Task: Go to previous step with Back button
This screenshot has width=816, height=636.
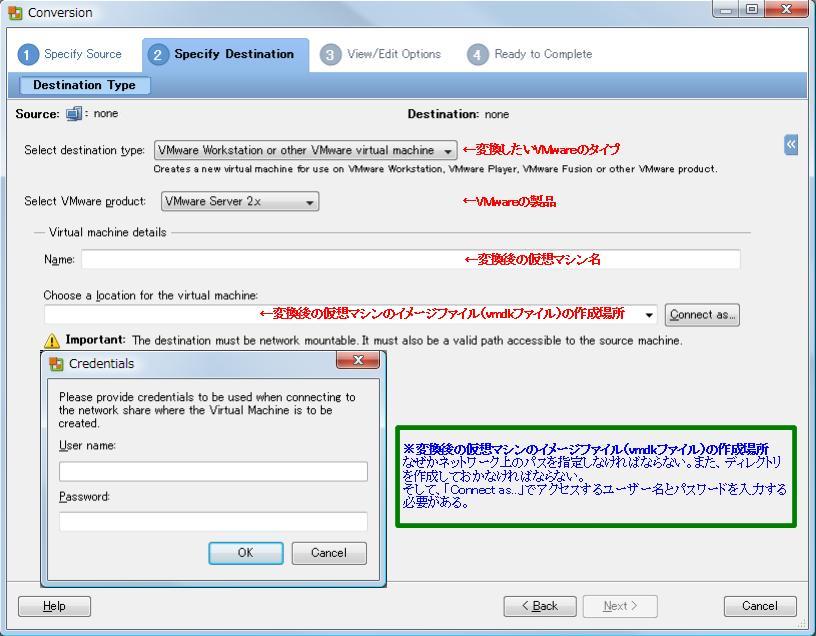Action: point(540,606)
